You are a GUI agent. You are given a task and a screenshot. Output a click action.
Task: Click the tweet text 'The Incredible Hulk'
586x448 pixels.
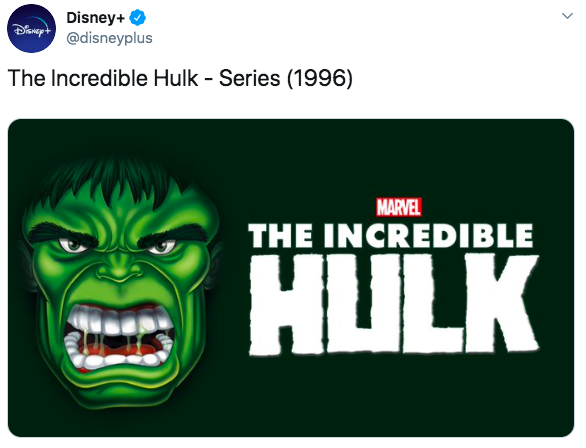(x=103, y=78)
